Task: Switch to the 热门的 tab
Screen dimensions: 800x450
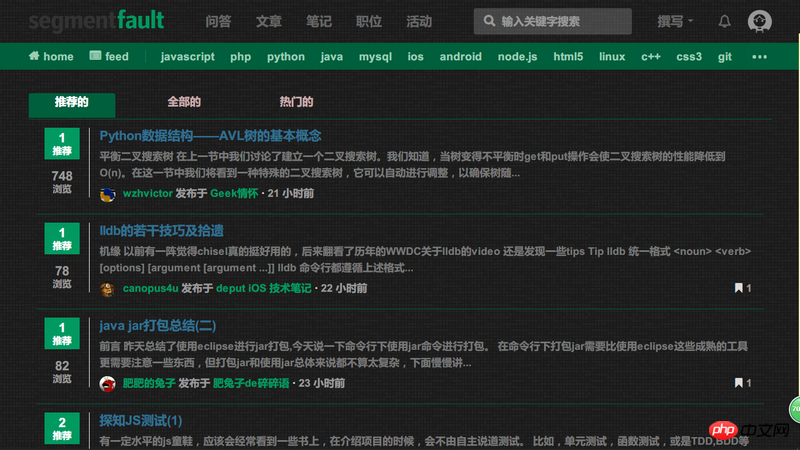Action: pos(296,102)
